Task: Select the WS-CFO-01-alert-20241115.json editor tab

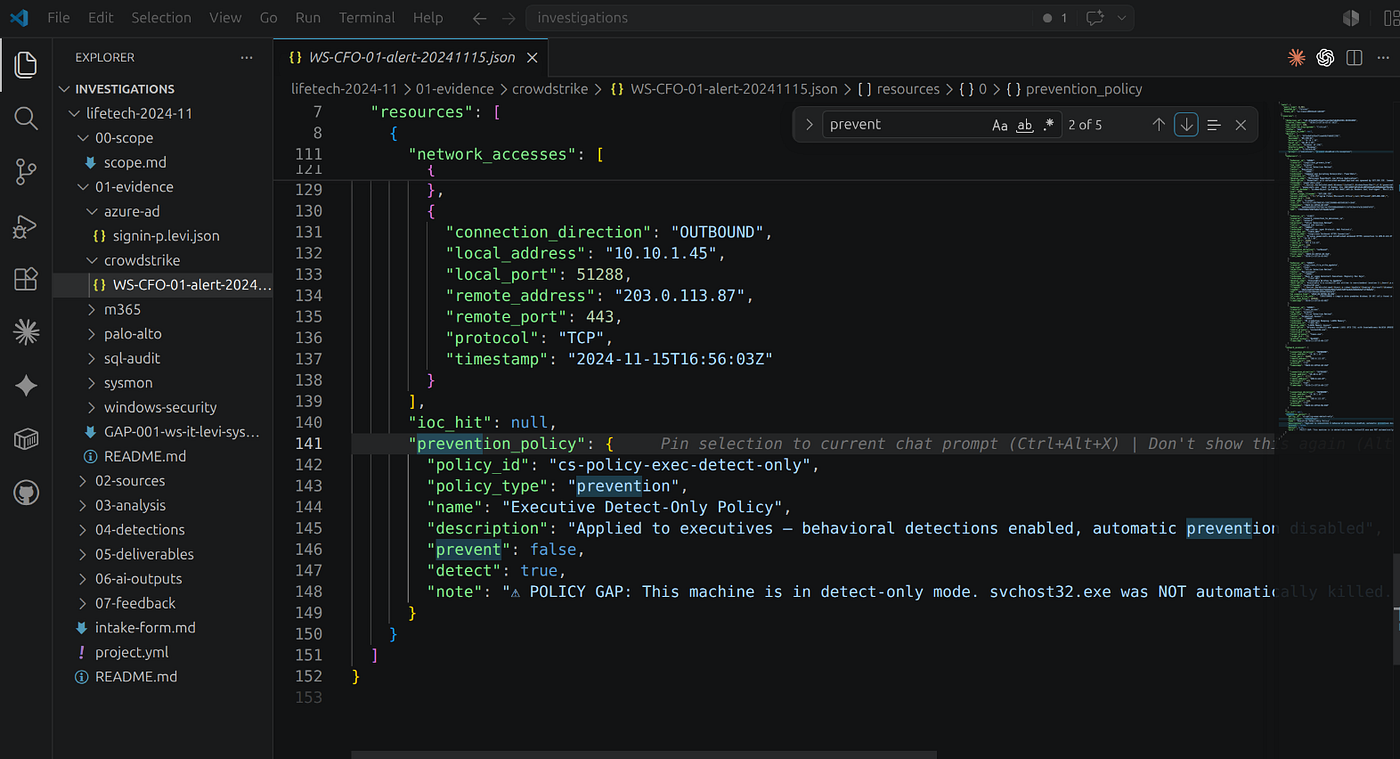Action: click(x=411, y=58)
